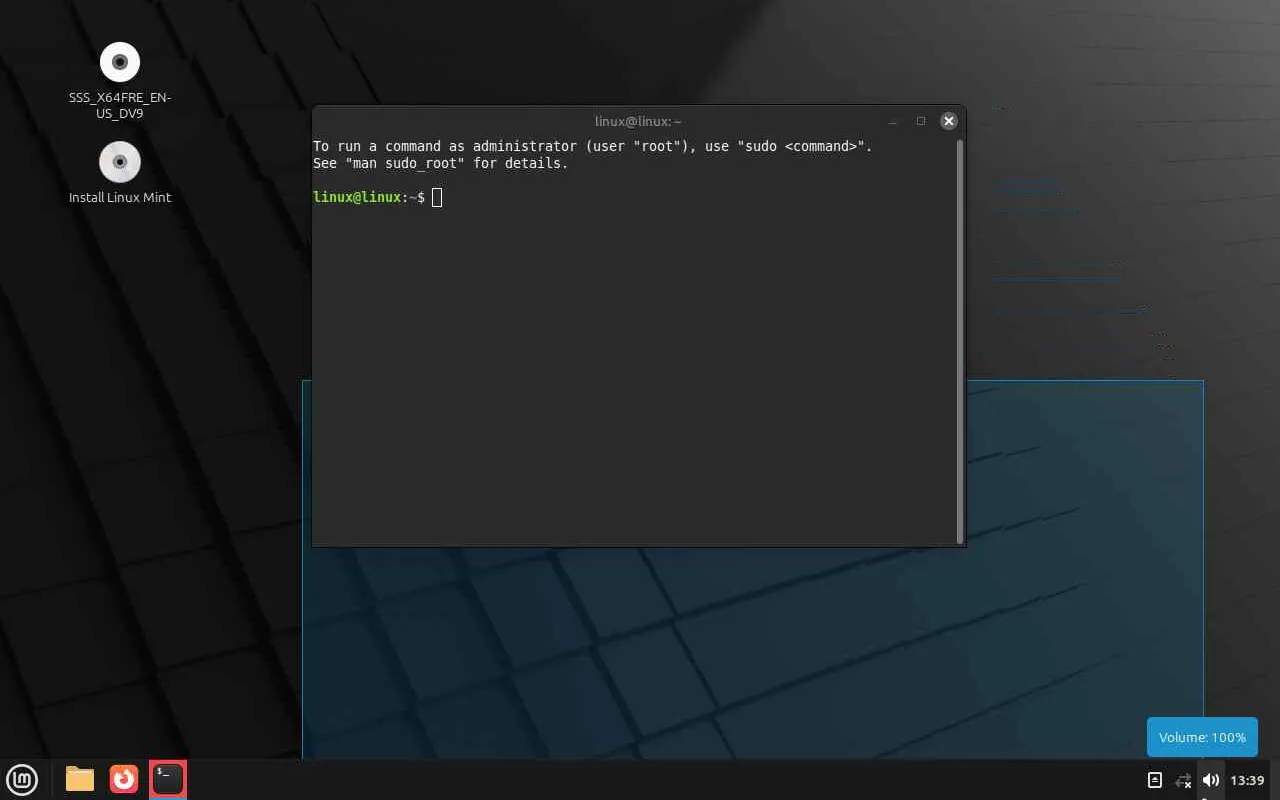The height and width of the screenshot is (800, 1280).
Task: Click the terminal's vertical scrollbar
Action: coord(960,340)
